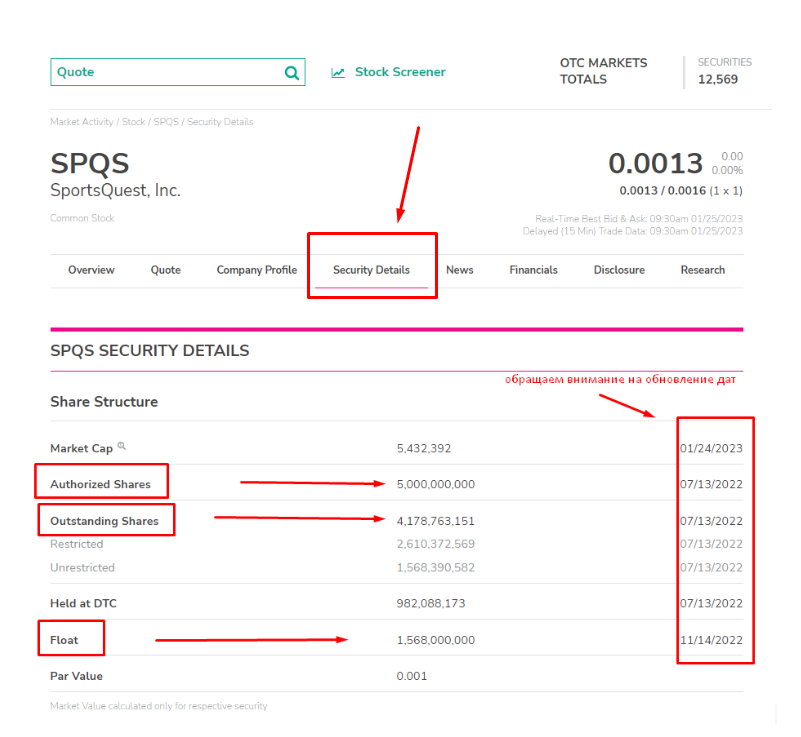Click the SPQS SECURITY DETAILS heading
This screenshot has width=801, height=737.
click(x=150, y=351)
